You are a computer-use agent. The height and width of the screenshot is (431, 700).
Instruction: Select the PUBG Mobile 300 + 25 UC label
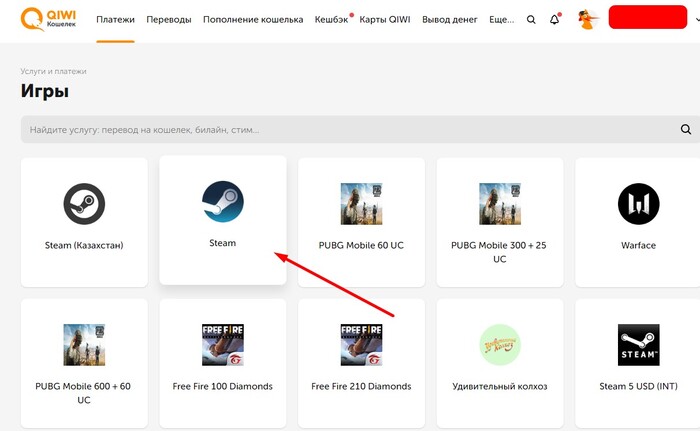tap(499, 252)
